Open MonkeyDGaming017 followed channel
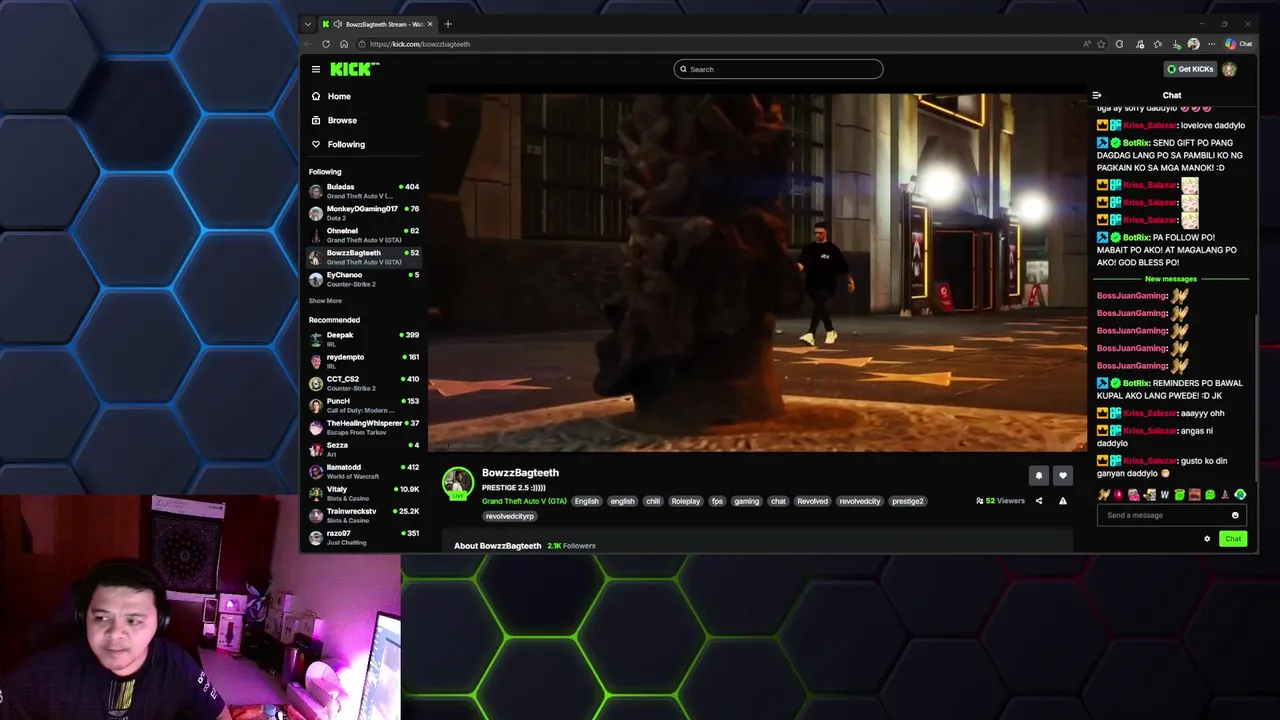 (364, 213)
